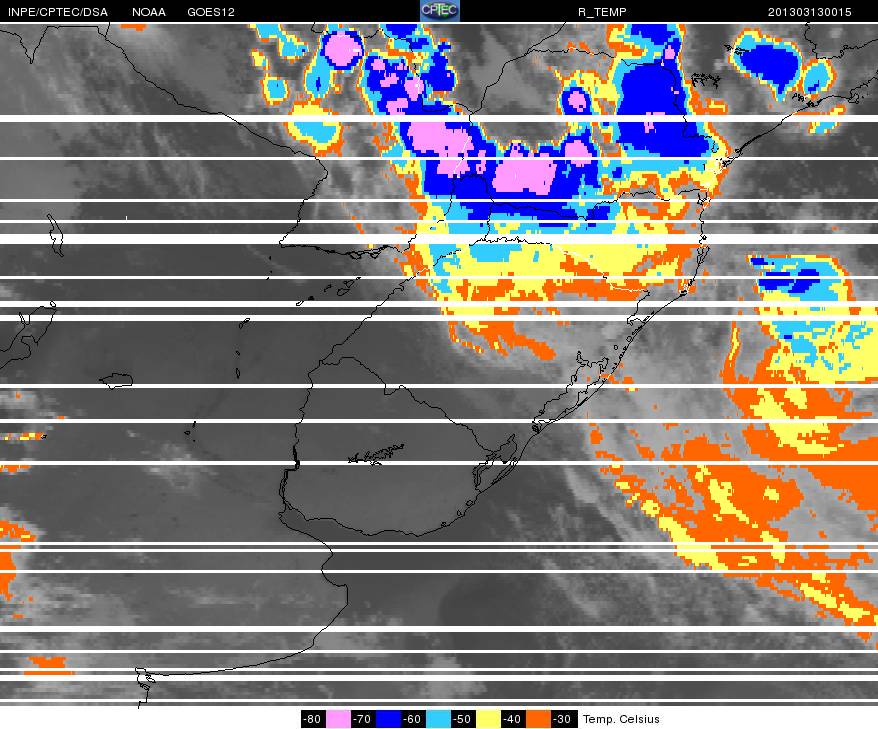Click the INPE/CPTEC/DSA header text
This screenshot has height=729, width=878.
[58, 12]
